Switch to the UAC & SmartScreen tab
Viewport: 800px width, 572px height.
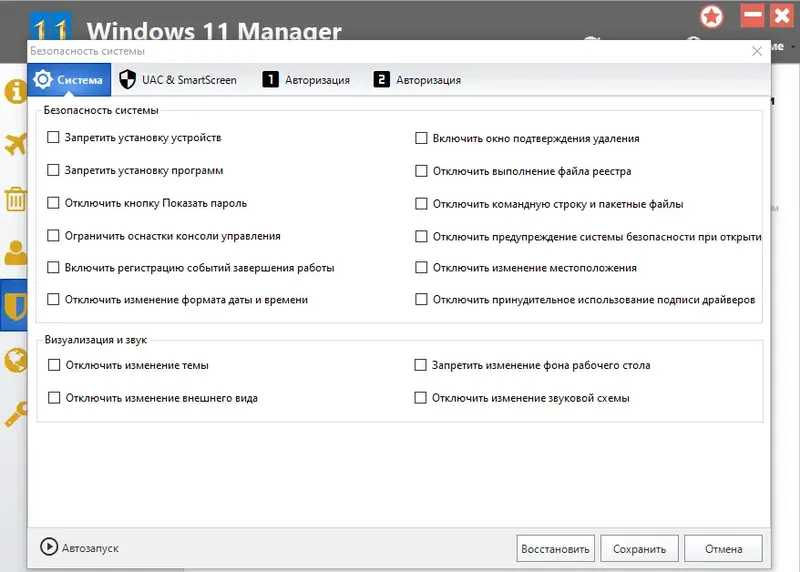pos(178,80)
